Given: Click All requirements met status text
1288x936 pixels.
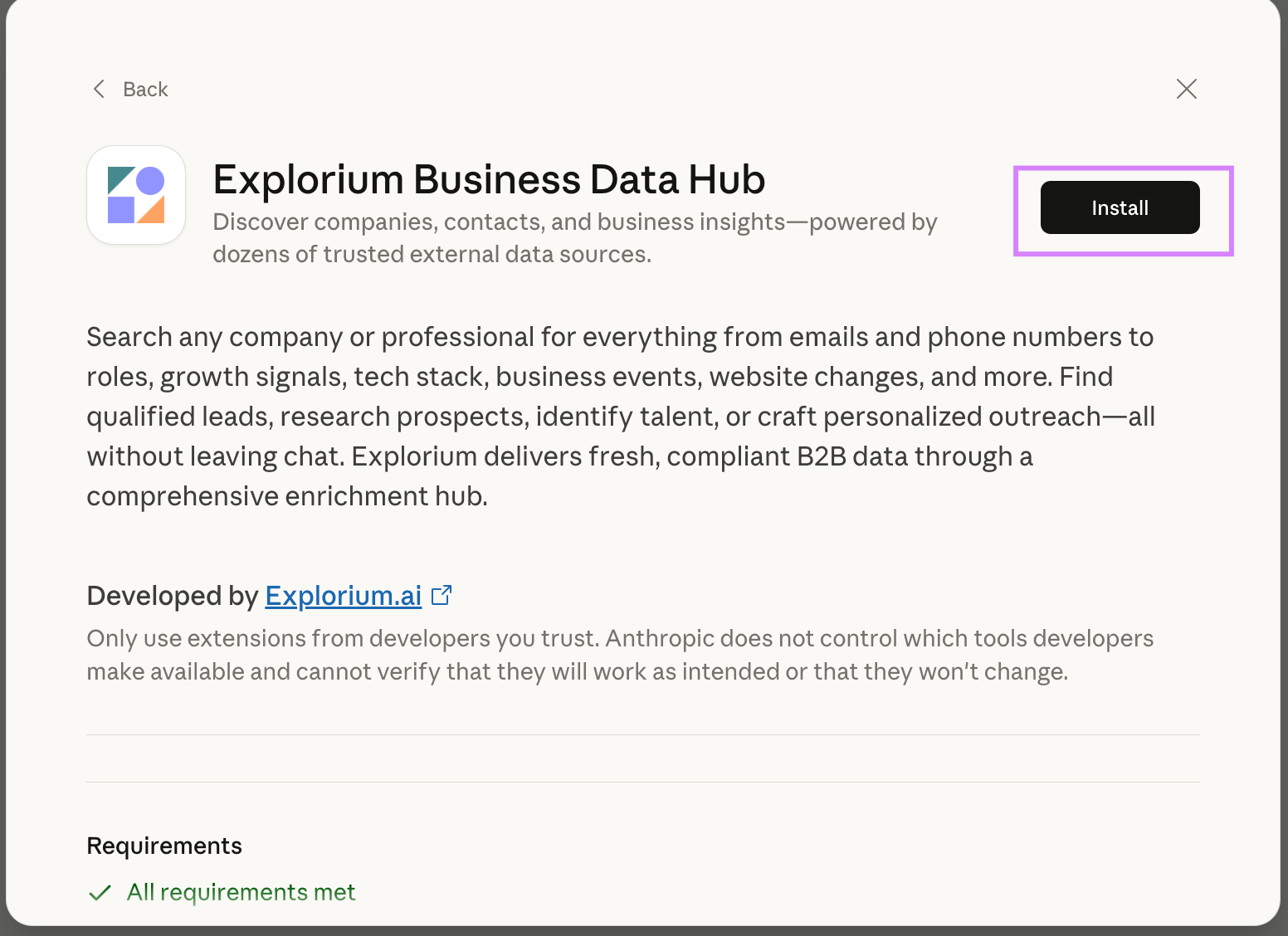Looking at the screenshot, I should point(240,892).
